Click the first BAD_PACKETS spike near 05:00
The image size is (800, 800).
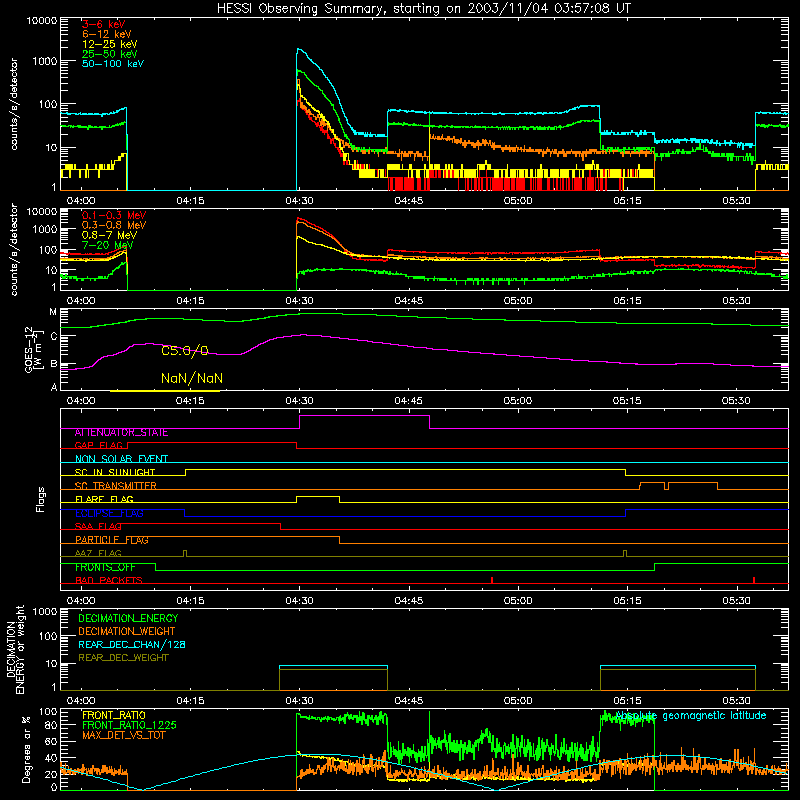[492, 580]
